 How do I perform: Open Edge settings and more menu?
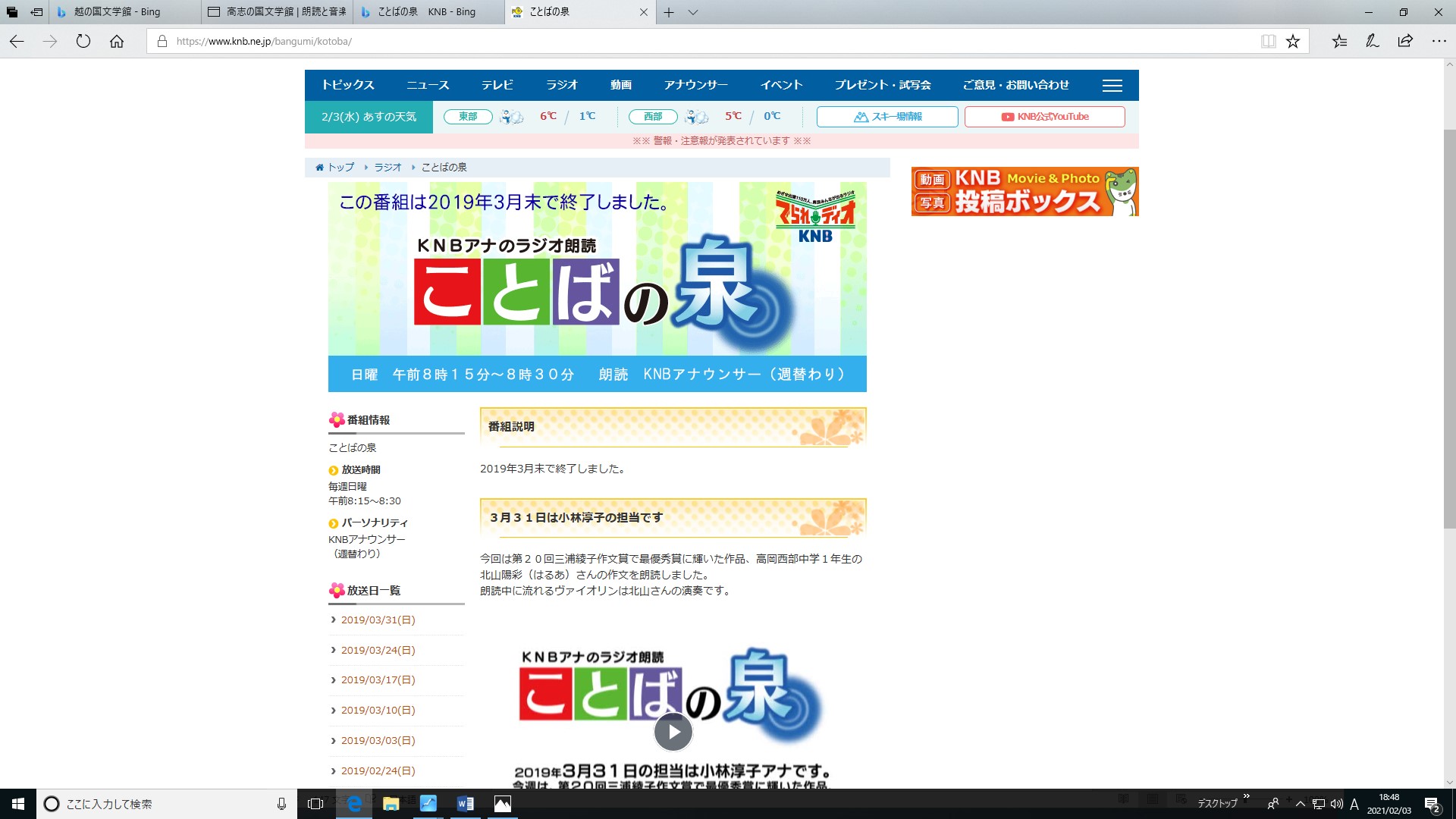(x=1439, y=42)
